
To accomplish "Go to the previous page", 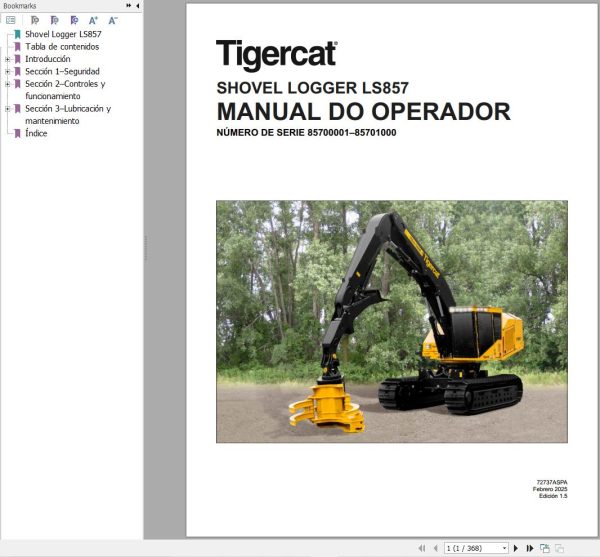I will (435, 548).
